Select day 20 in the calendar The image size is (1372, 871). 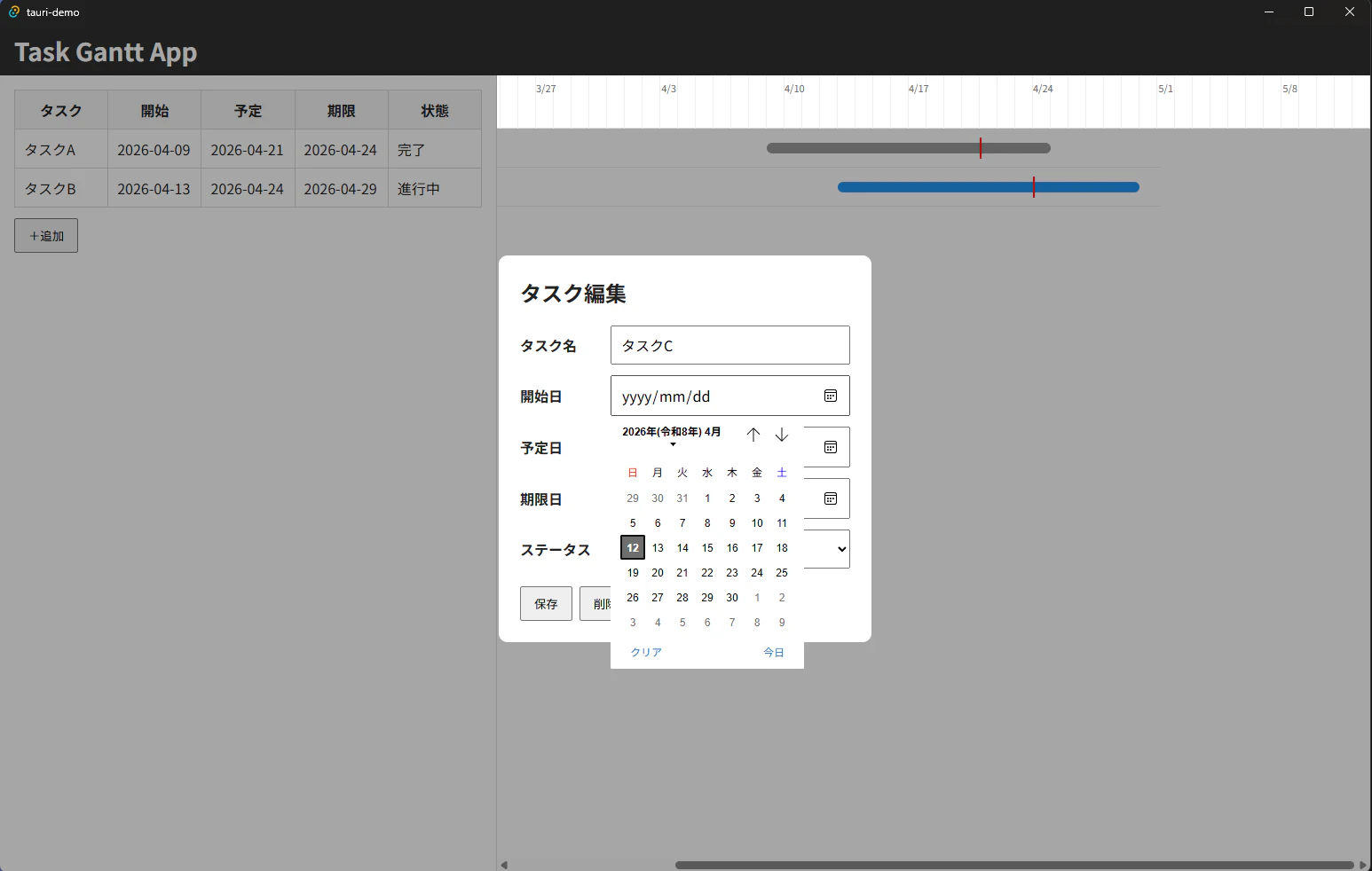658,573
